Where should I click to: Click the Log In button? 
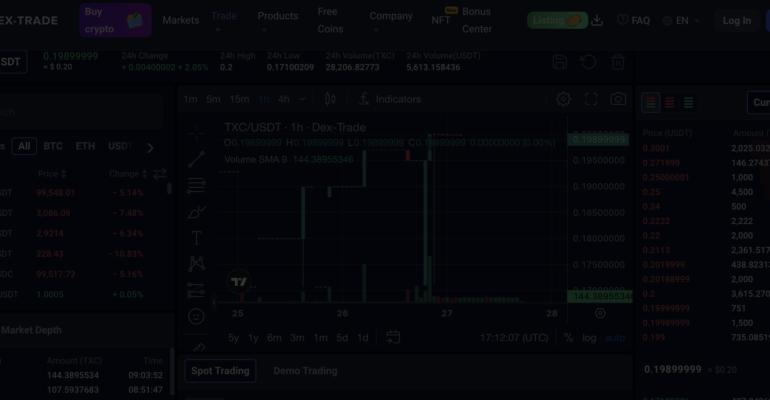pos(737,21)
